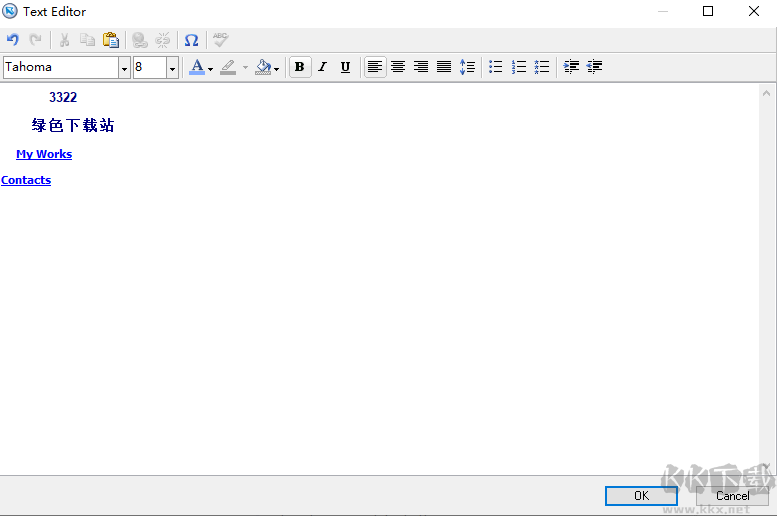Click the Cut scissors icon
Image resolution: width=777 pixels, height=516 pixels.
coord(64,40)
